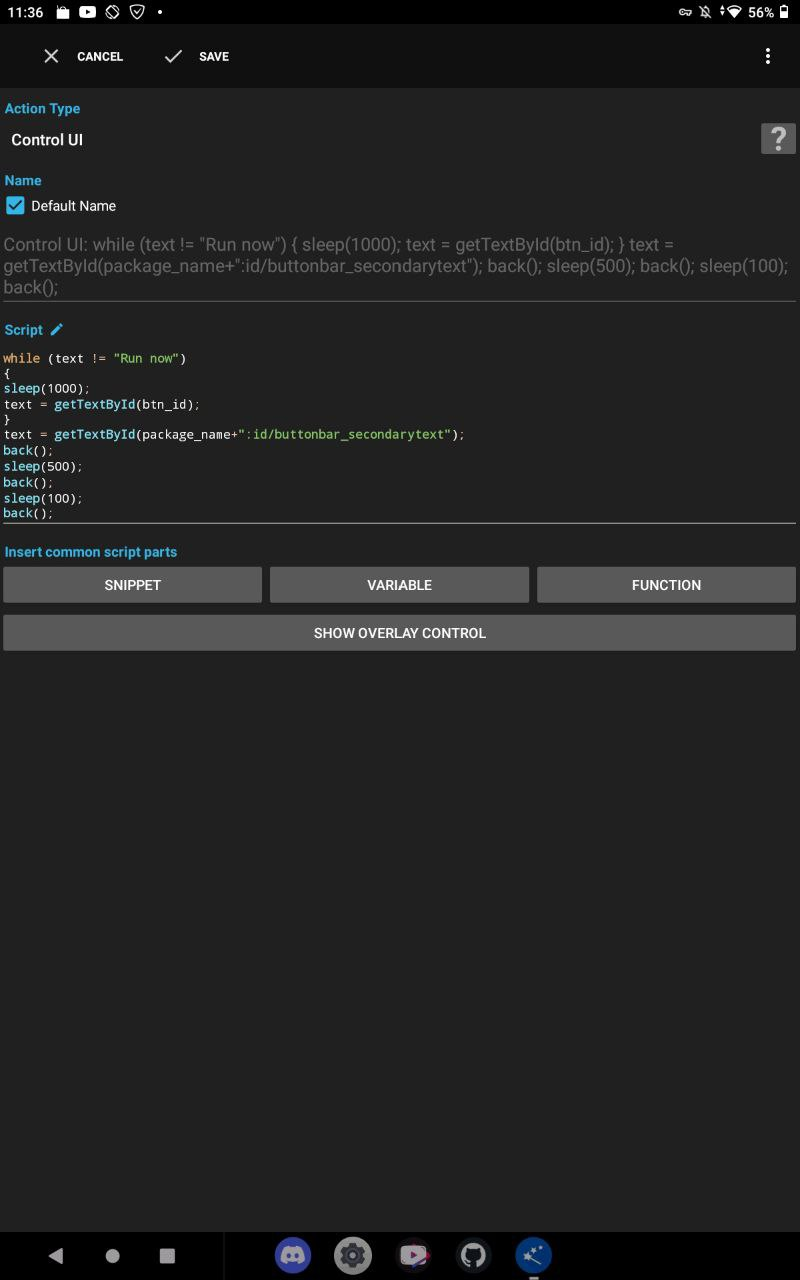Screen dimensions: 800x1280
Task: Open GitHub app from the taskbar
Action: coord(473,1255)
